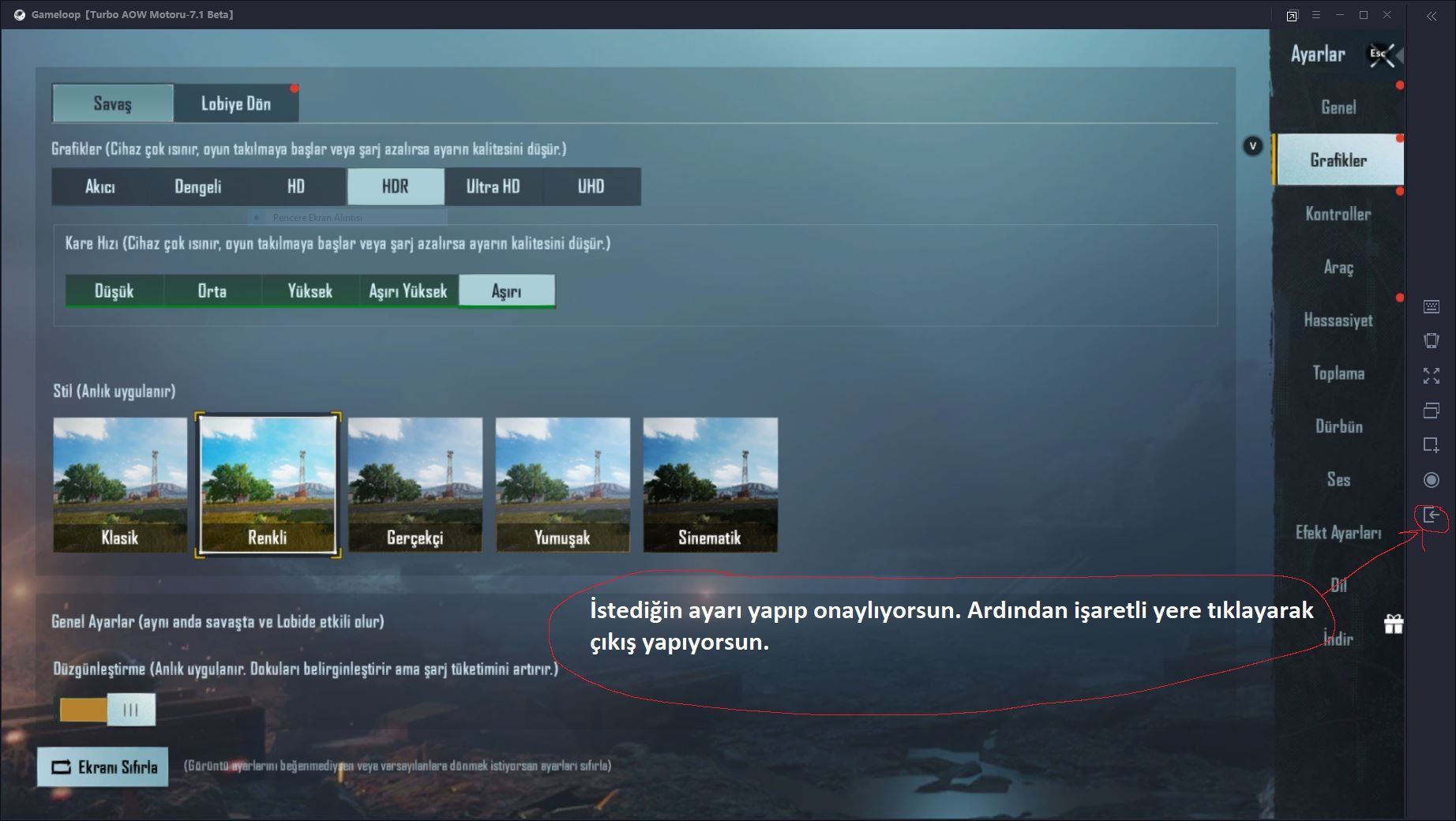Click the pop-out window icon in title bar

point(1292,16)
